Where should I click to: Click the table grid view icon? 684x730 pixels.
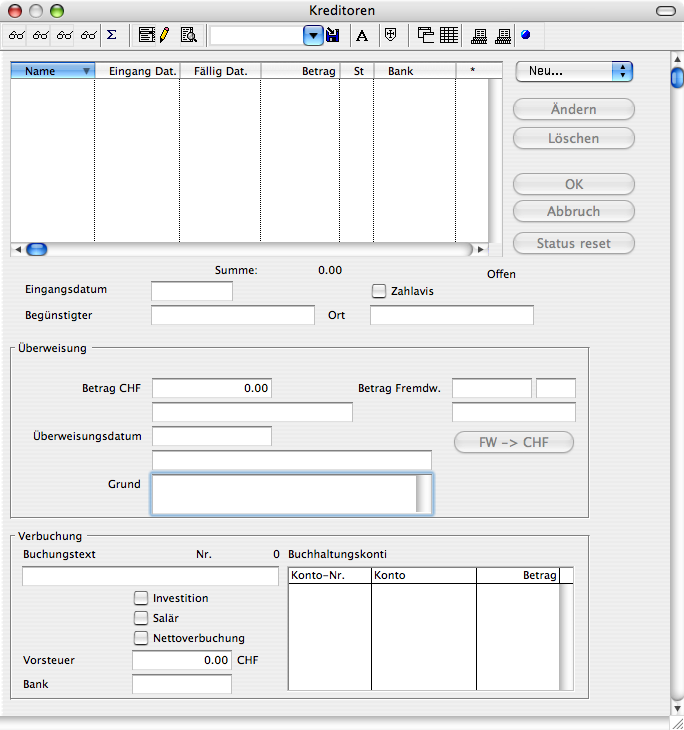(449, 35)
